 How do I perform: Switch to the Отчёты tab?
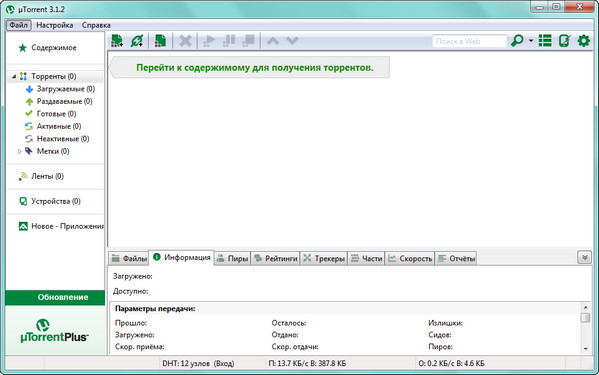point(456,259)
